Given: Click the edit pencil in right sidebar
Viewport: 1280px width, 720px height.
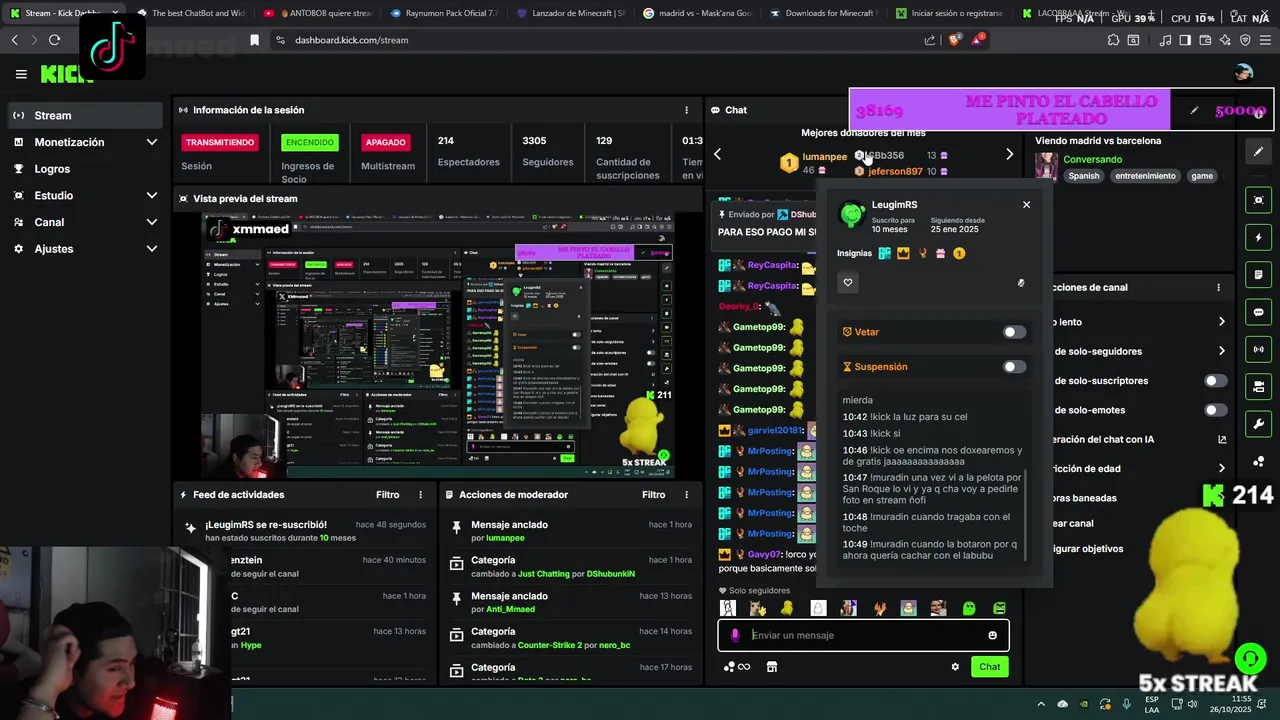Looking at the screenshot, I should tap(1258, 152).
